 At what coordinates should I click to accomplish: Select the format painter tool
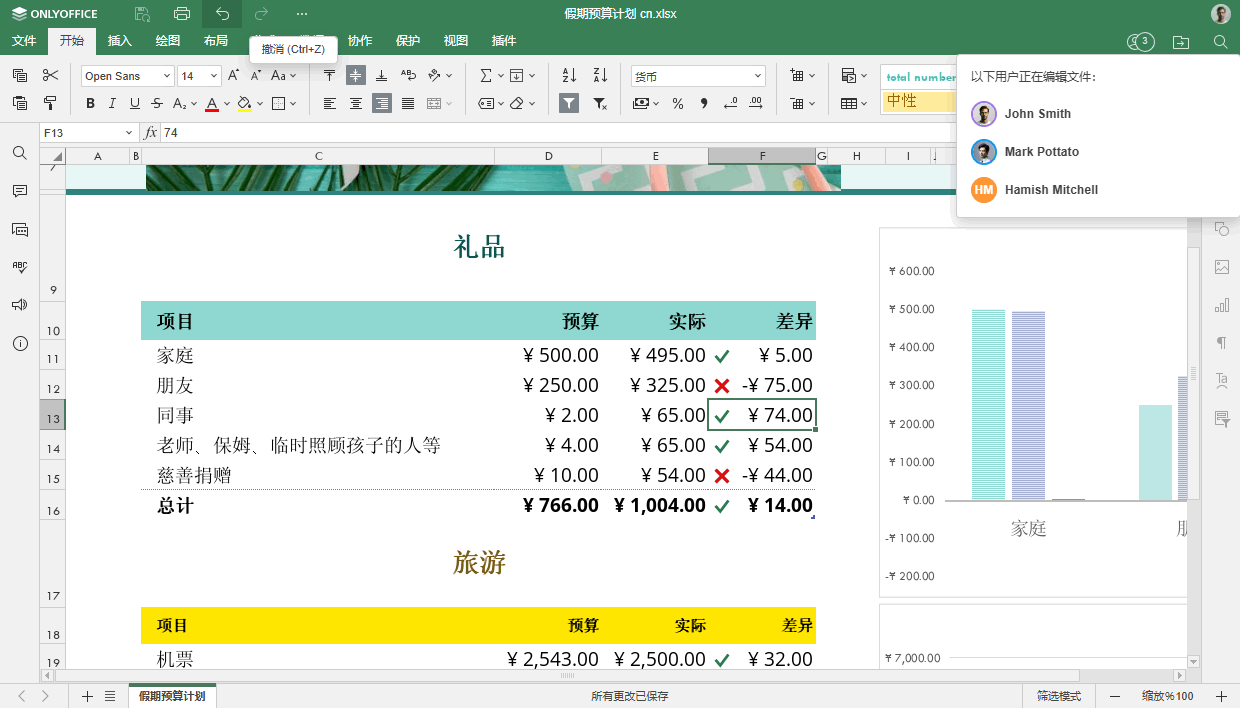[49, 103]
